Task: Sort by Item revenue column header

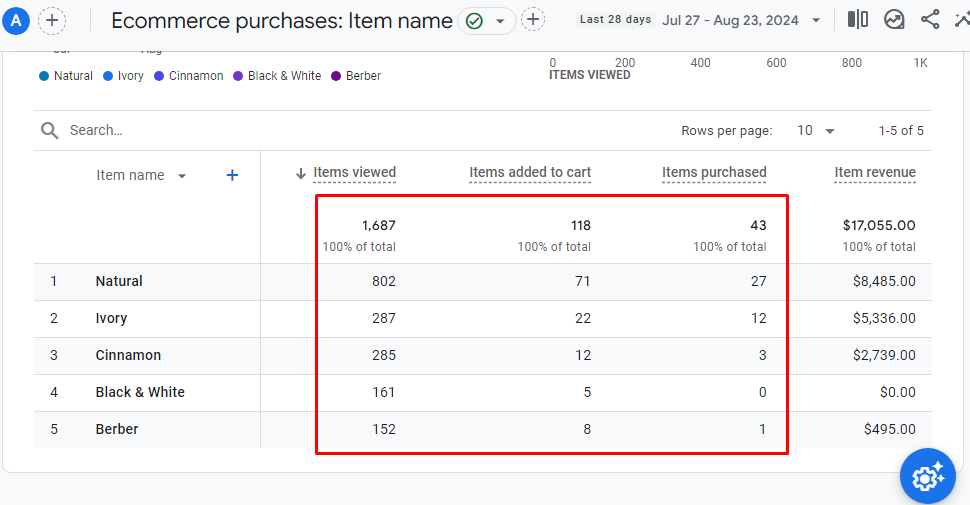Action: (875, 173)
